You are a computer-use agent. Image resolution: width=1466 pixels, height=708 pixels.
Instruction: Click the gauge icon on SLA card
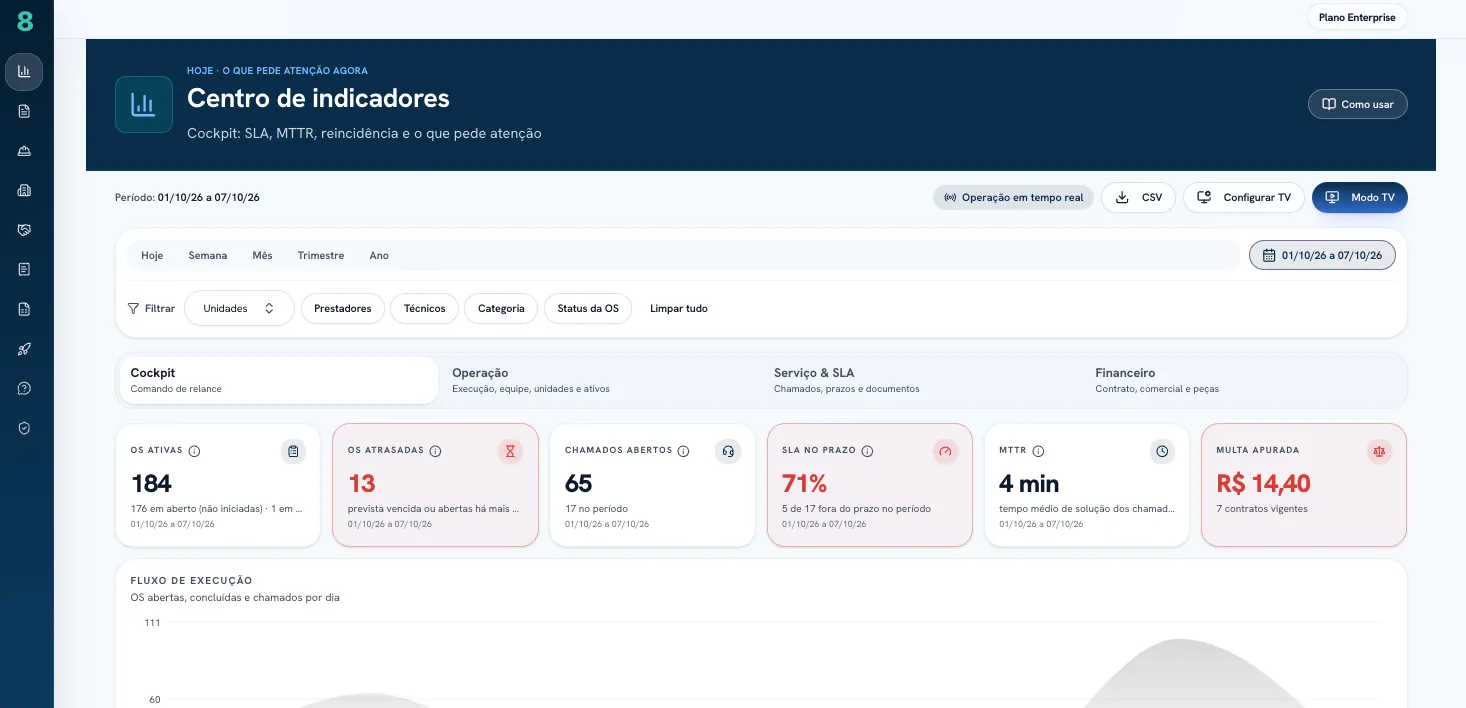point(945,452)
